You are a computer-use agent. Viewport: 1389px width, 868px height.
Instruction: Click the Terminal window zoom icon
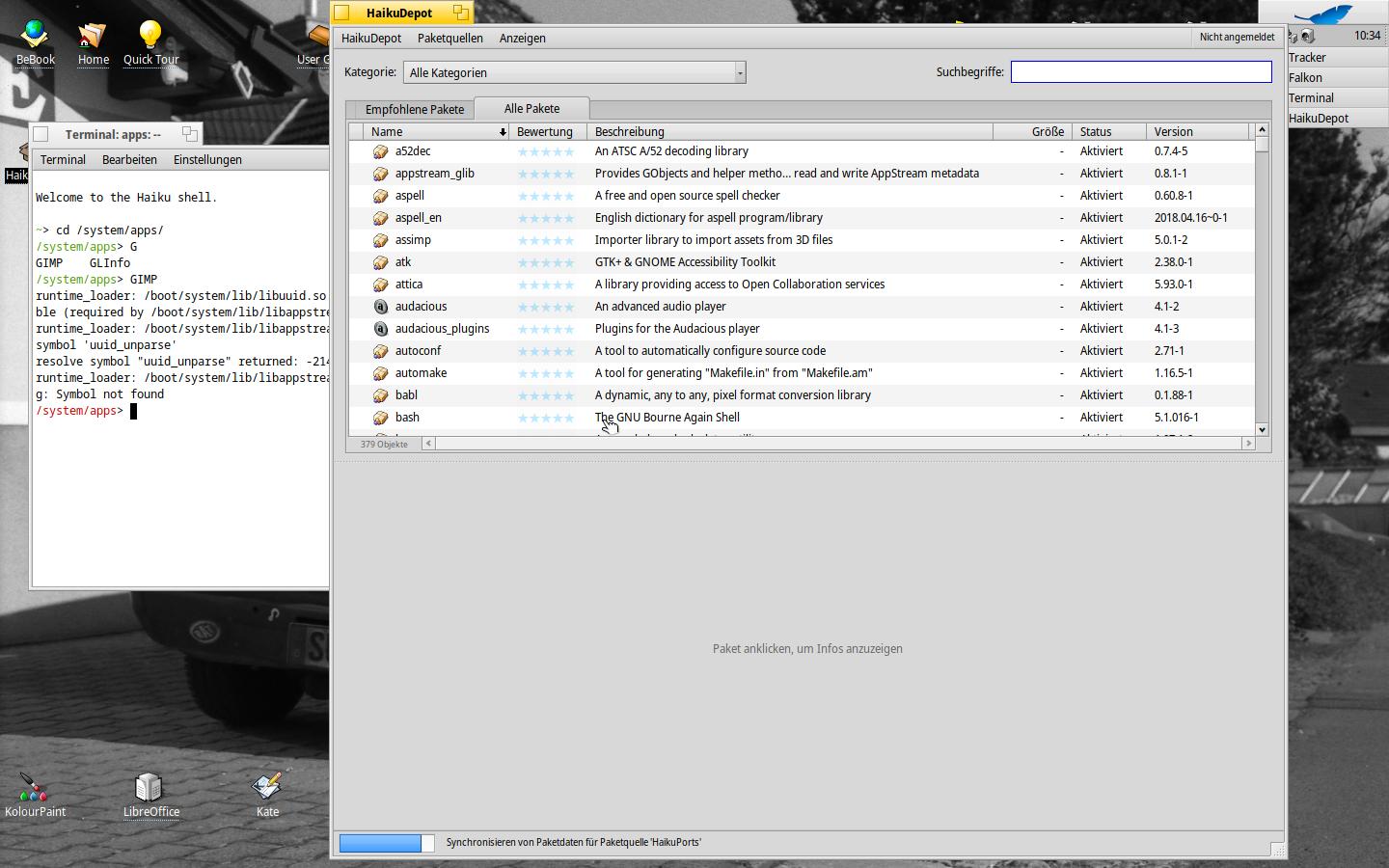click(x=189, y=134)
